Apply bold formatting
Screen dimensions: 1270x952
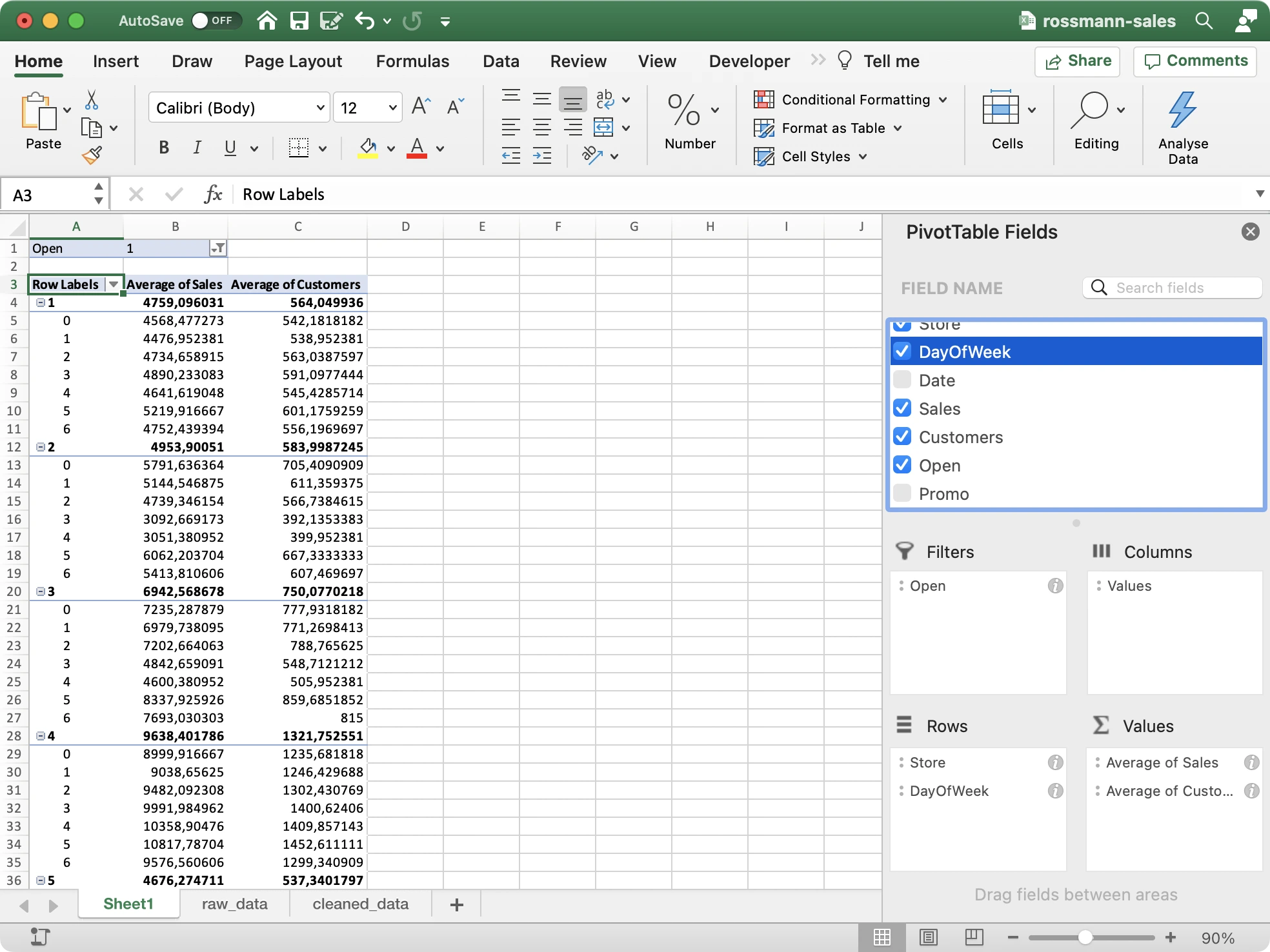pos(163,148)
